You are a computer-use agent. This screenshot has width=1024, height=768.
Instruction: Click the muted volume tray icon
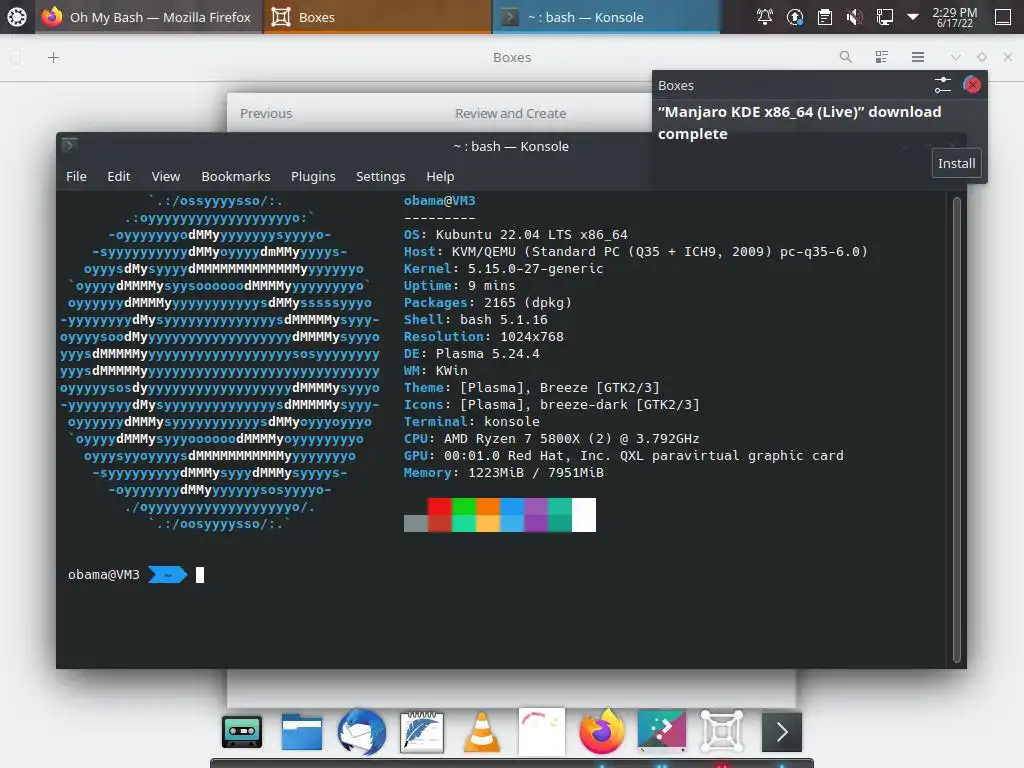click(854, 17)
